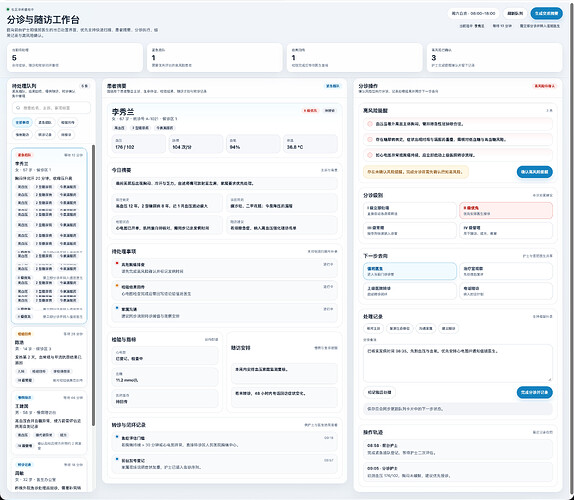Image resolution: width=574 pixels, height=500 pixels.
Task: Click the yellow warning banner beside 确认高风险提醒
Action: (x=415, y=172)
